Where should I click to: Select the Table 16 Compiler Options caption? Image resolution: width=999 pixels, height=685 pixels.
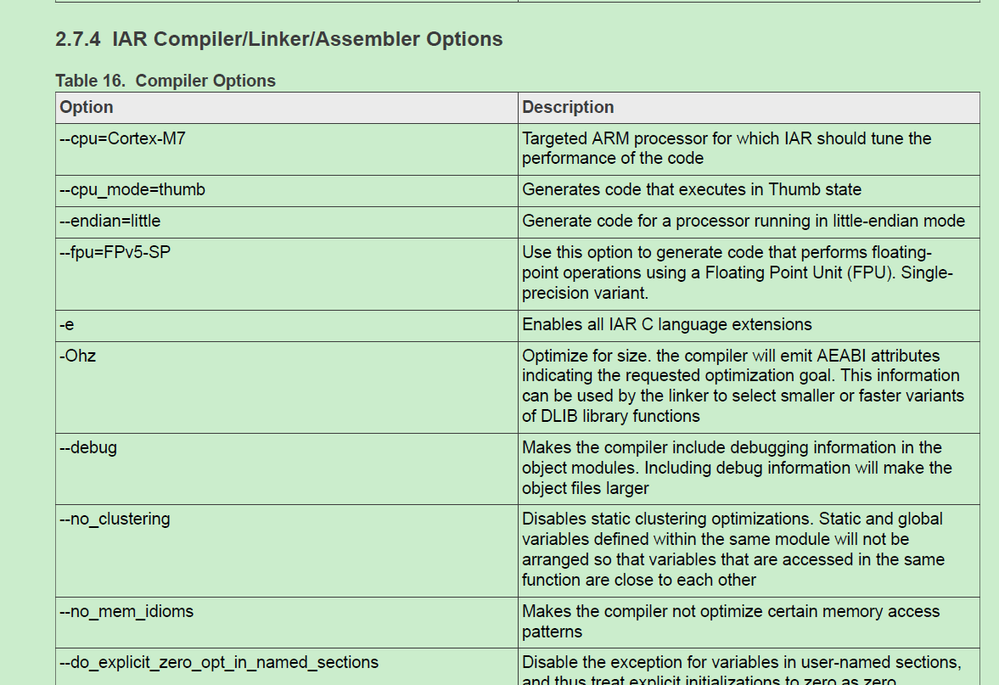165,81
